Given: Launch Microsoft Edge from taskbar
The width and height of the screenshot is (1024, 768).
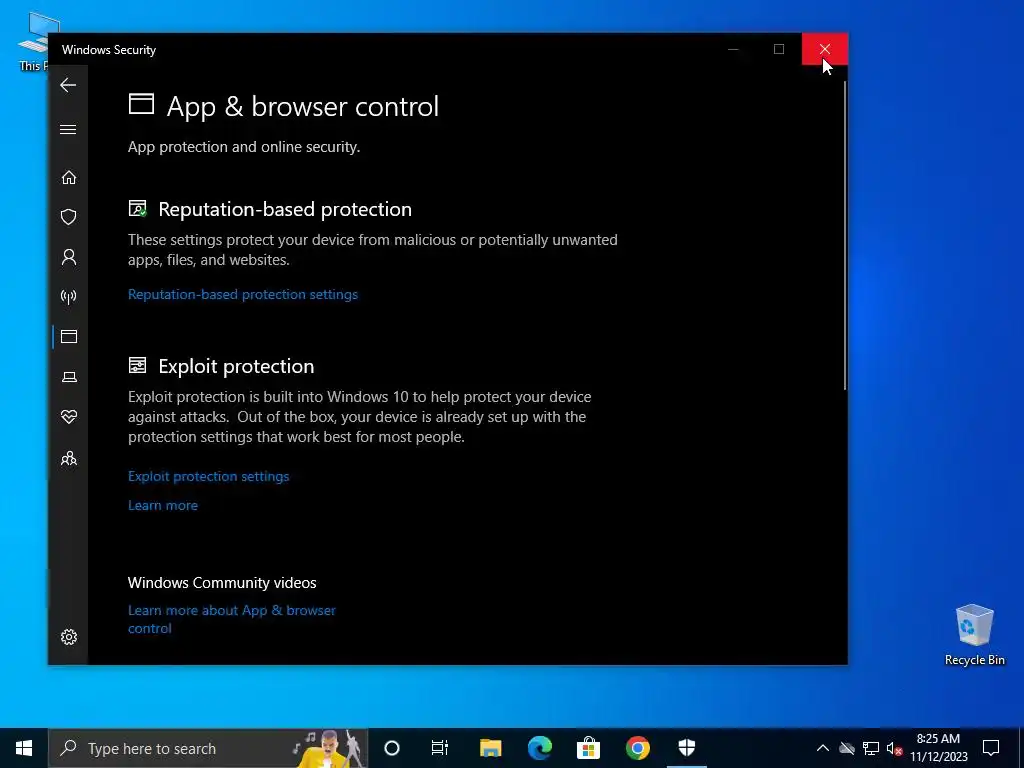Looking at the screenshot, I should pyautogui.click(x=539, y=748).
